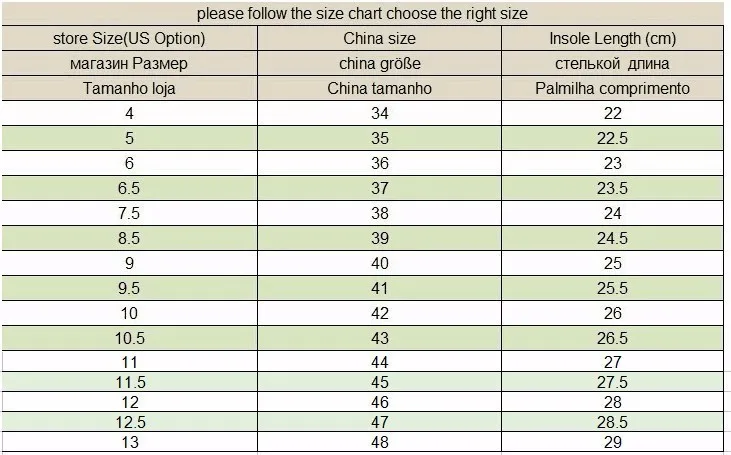Click US size 11.5 cell
Viewport: 731px width, 455px height.
click(x=129, y=382)
